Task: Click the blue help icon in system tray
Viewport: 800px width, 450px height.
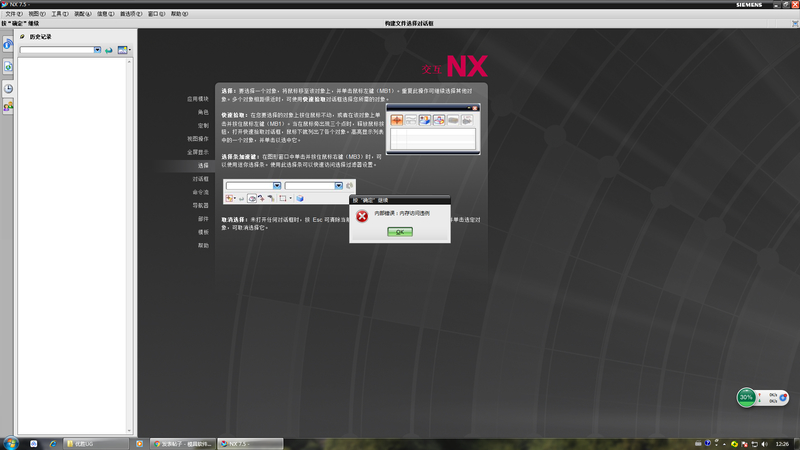Action: click(707, 443)
